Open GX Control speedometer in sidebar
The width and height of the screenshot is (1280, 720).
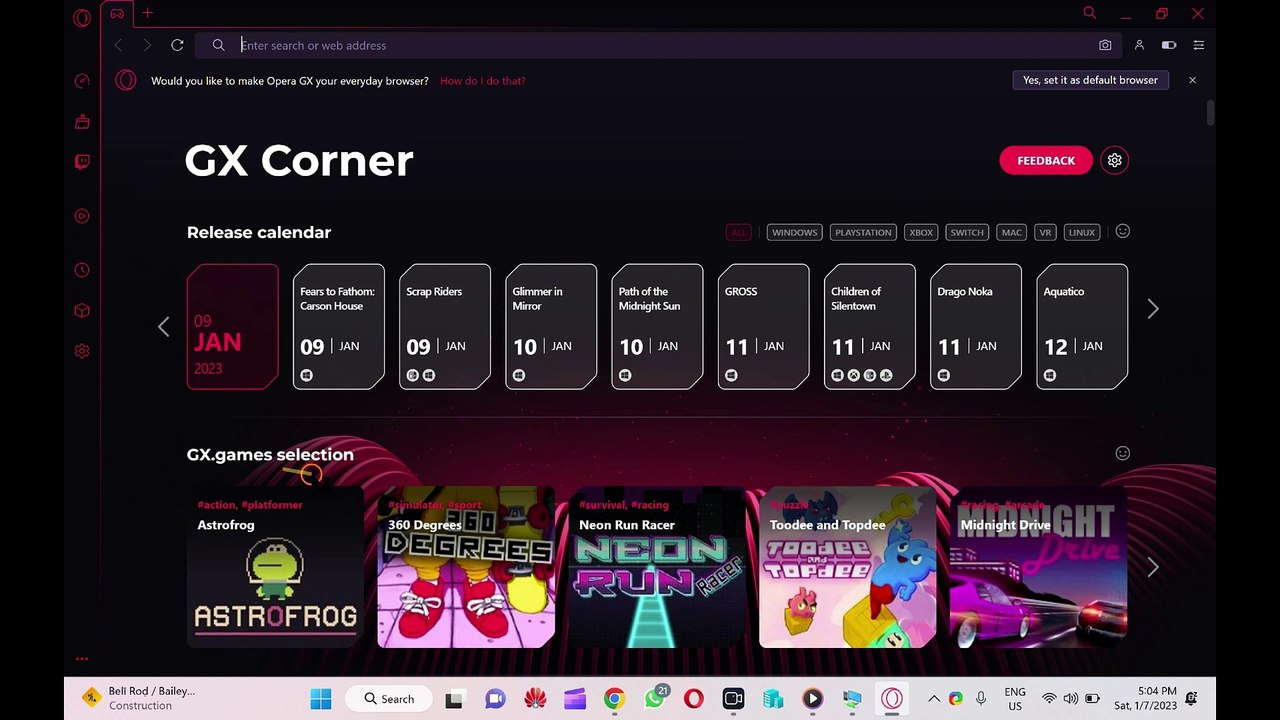pyautogui.click(x=82, y=81)
